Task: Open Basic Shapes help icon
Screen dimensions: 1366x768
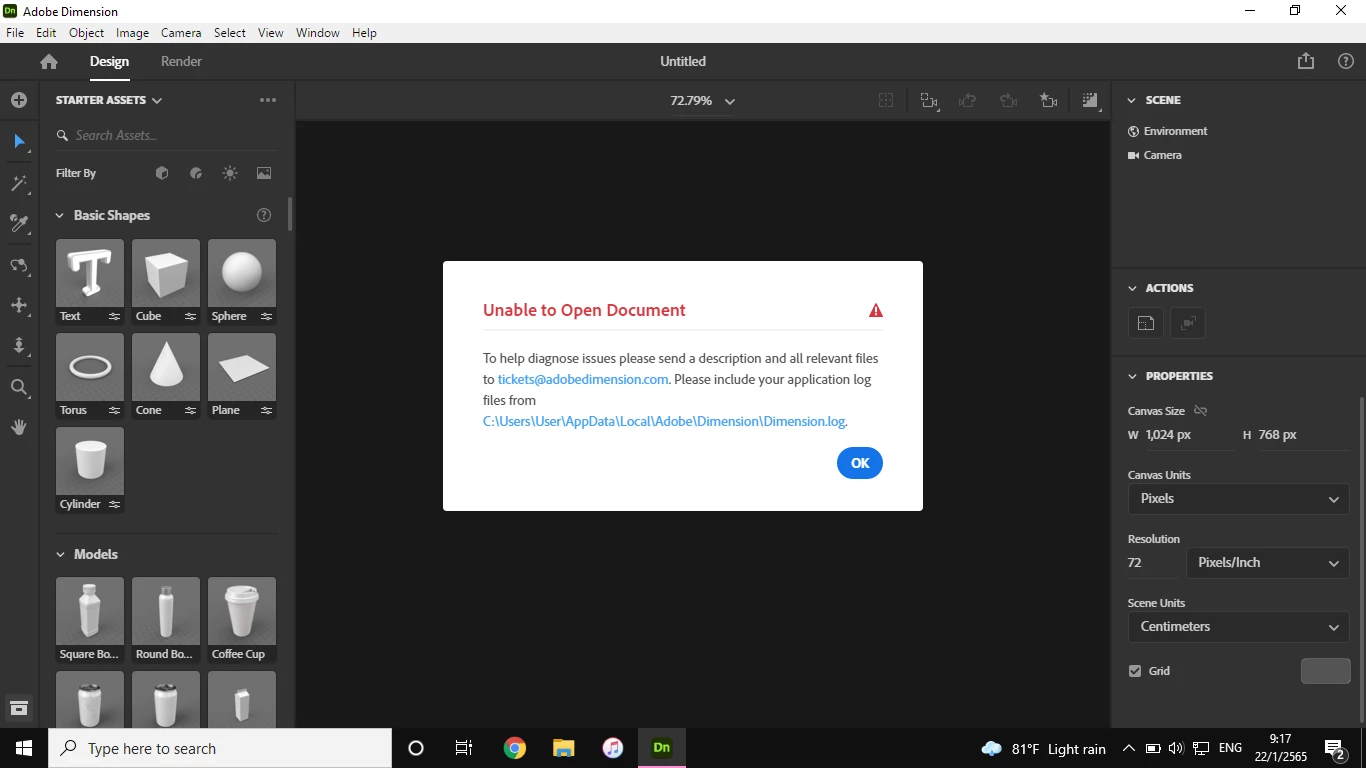Action: pyautogui.click(x=264, y=215)
